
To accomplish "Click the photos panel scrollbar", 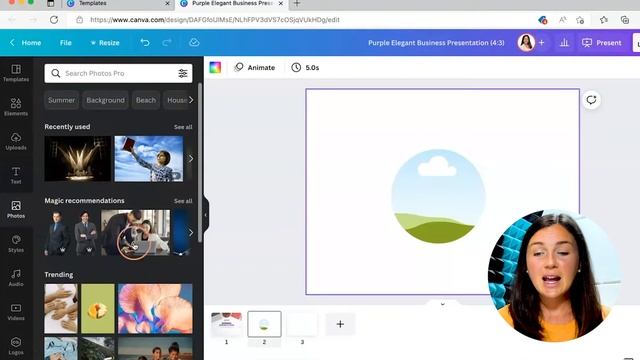I will 200,163.
